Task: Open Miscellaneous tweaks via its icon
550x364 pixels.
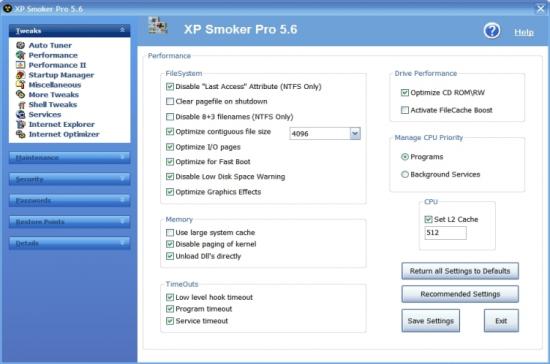Action: [x=21, y=85]
